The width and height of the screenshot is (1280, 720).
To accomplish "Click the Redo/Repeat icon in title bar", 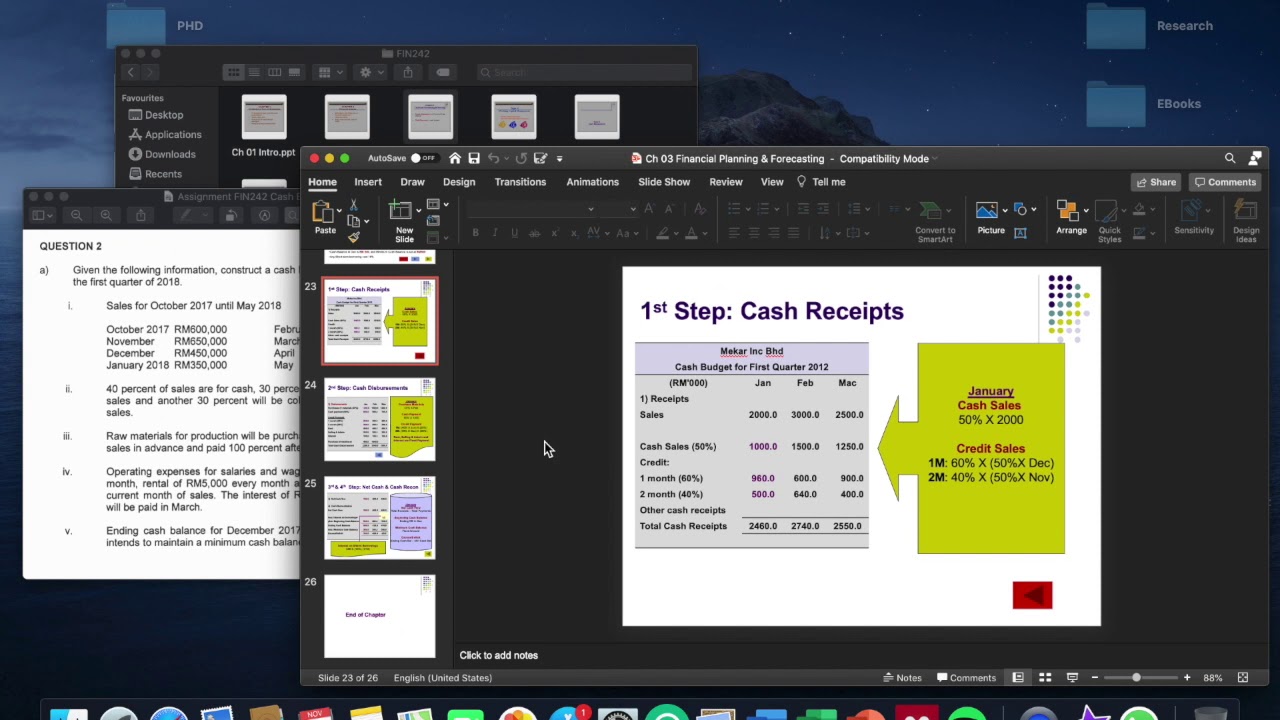I will pos(521,158).
